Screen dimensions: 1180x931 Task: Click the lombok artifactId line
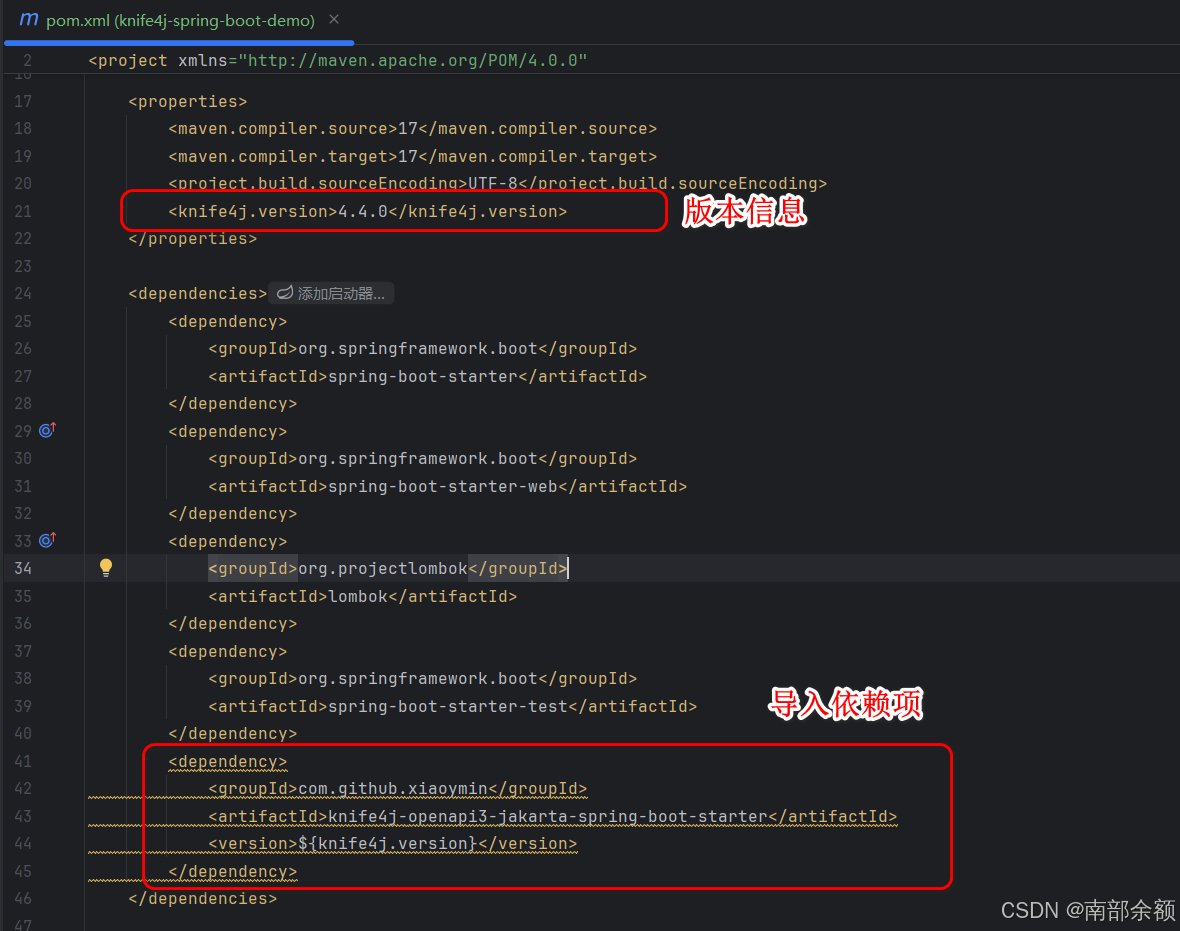[x=363, y=596]
